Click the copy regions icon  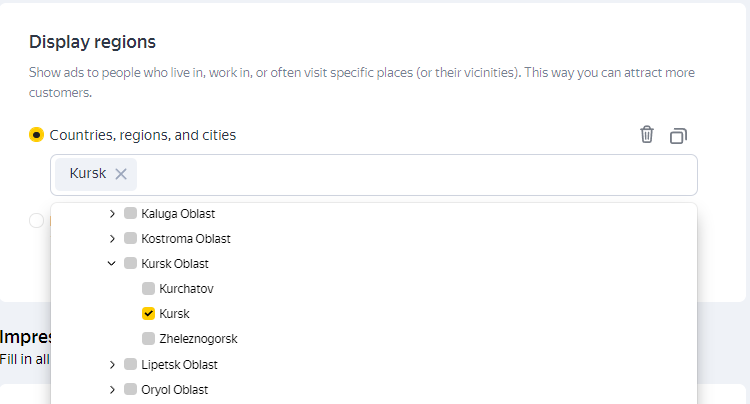coord(679,135)
